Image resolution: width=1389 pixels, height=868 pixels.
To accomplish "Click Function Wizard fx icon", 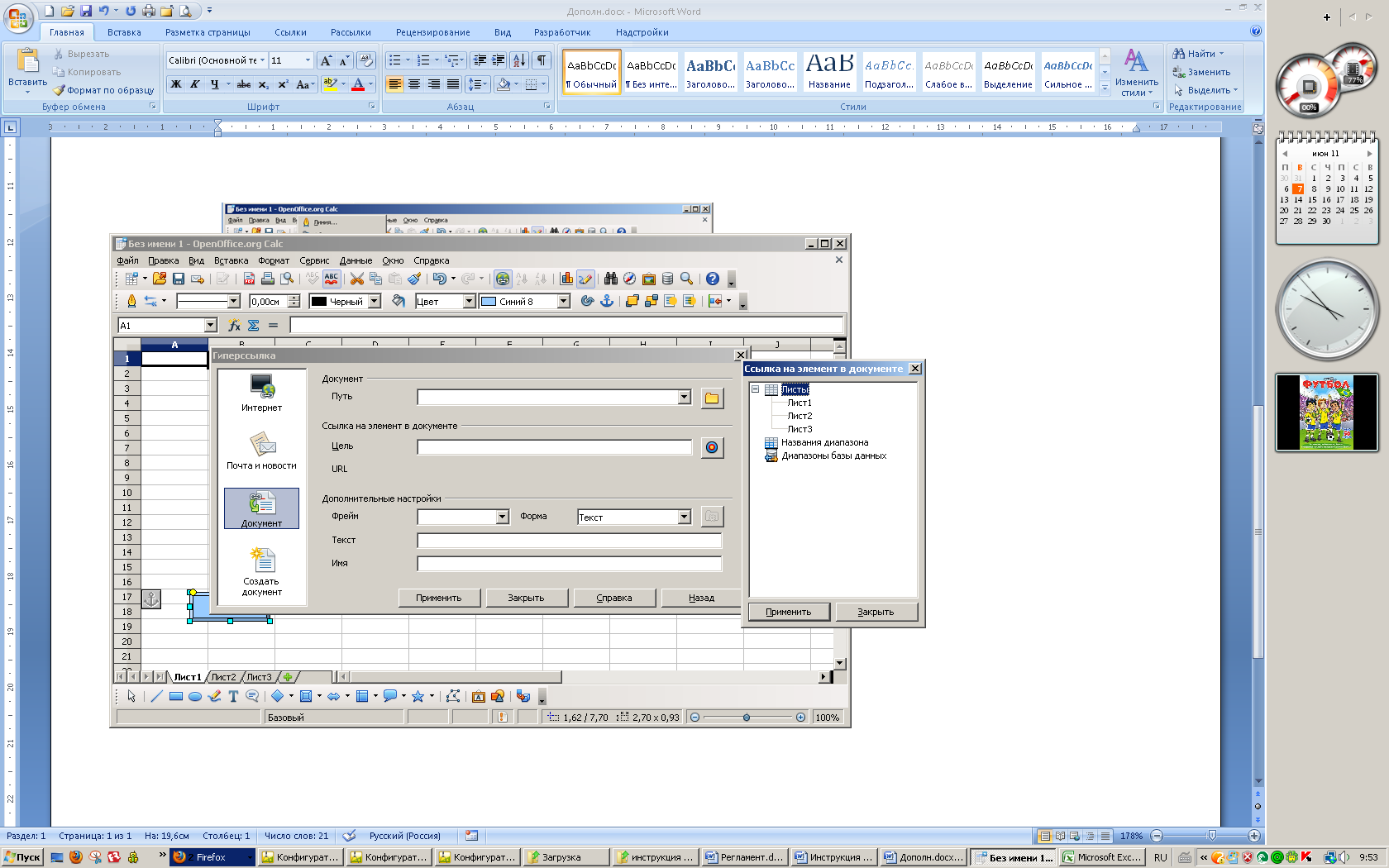I will (x=234, y=326).
